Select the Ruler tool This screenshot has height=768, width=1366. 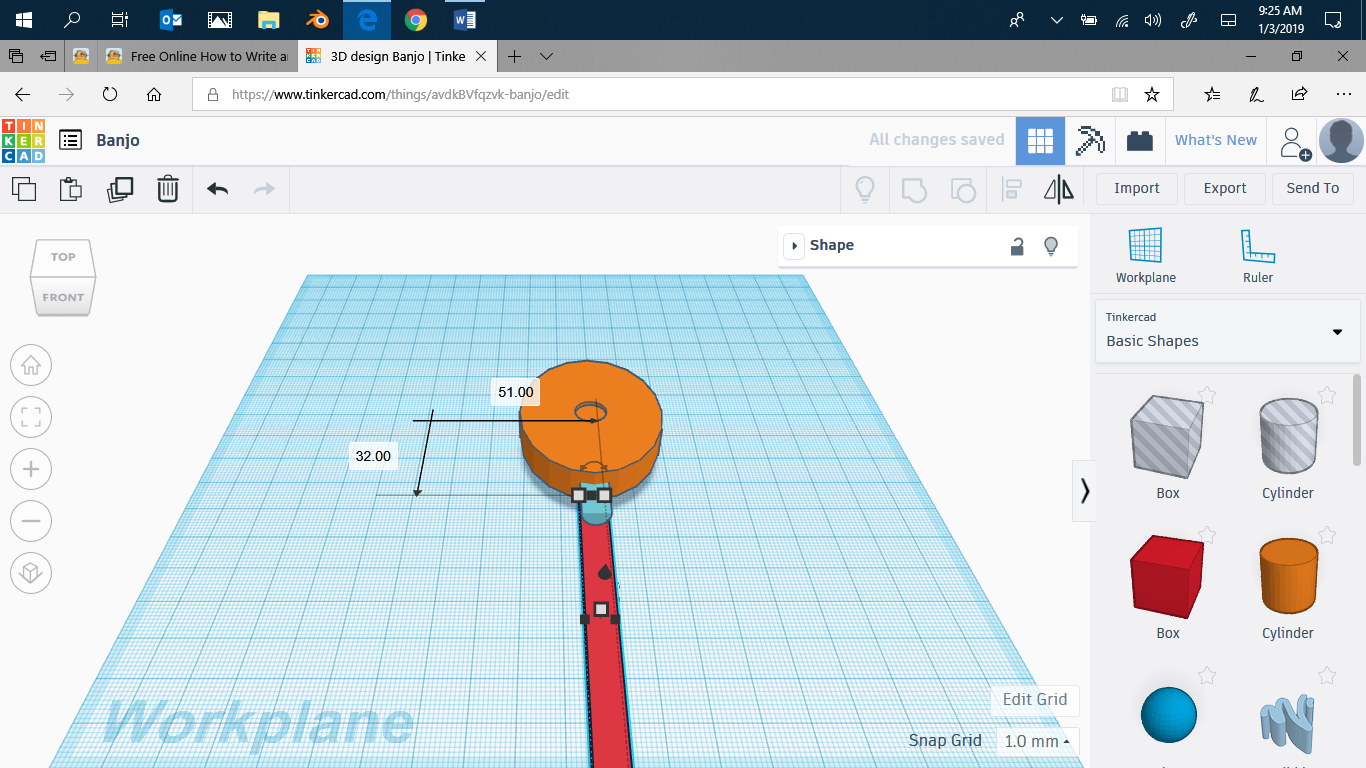pyautogui.click(x=1258, y=256)
